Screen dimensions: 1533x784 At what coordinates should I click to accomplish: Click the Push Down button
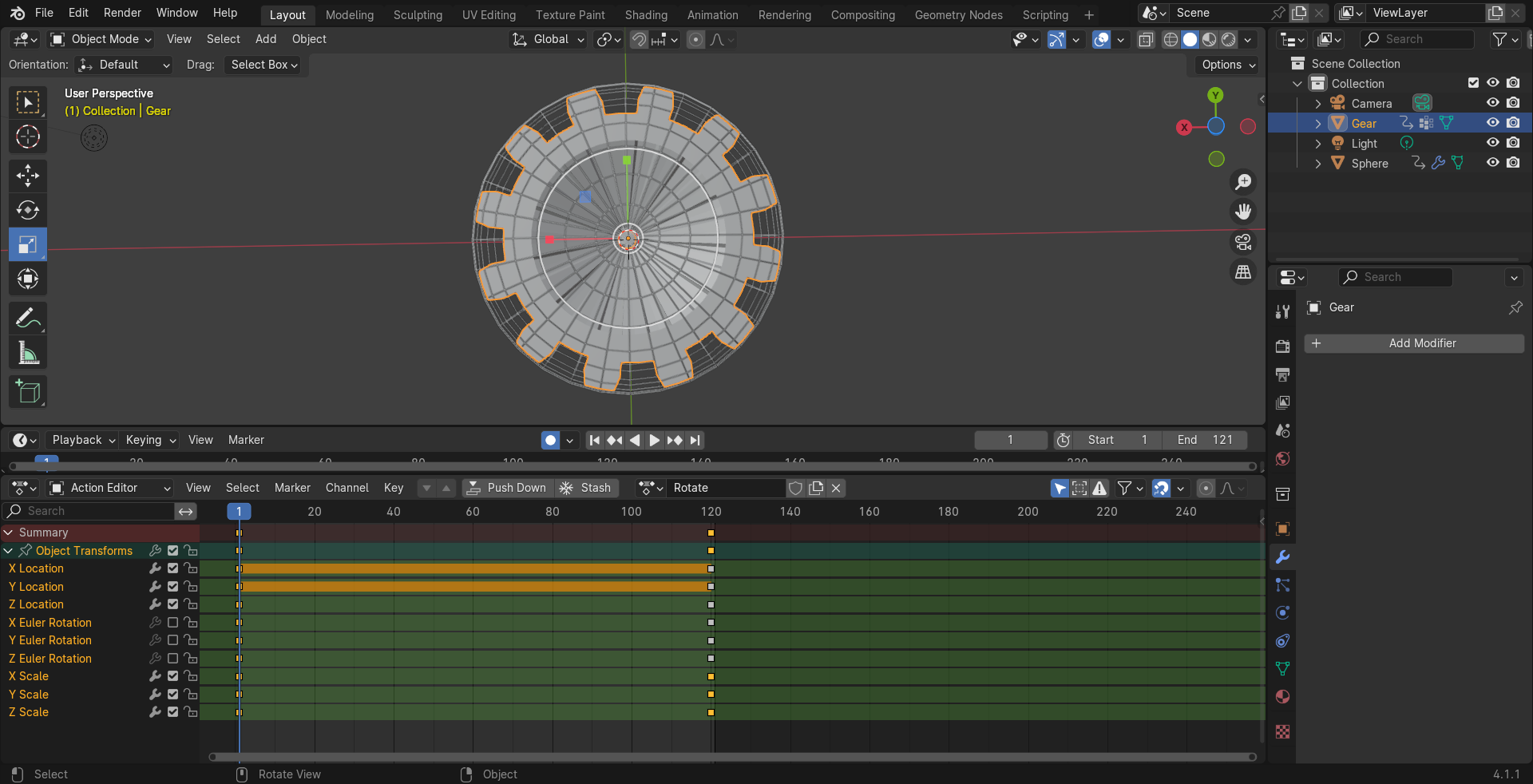pos(508,488)
